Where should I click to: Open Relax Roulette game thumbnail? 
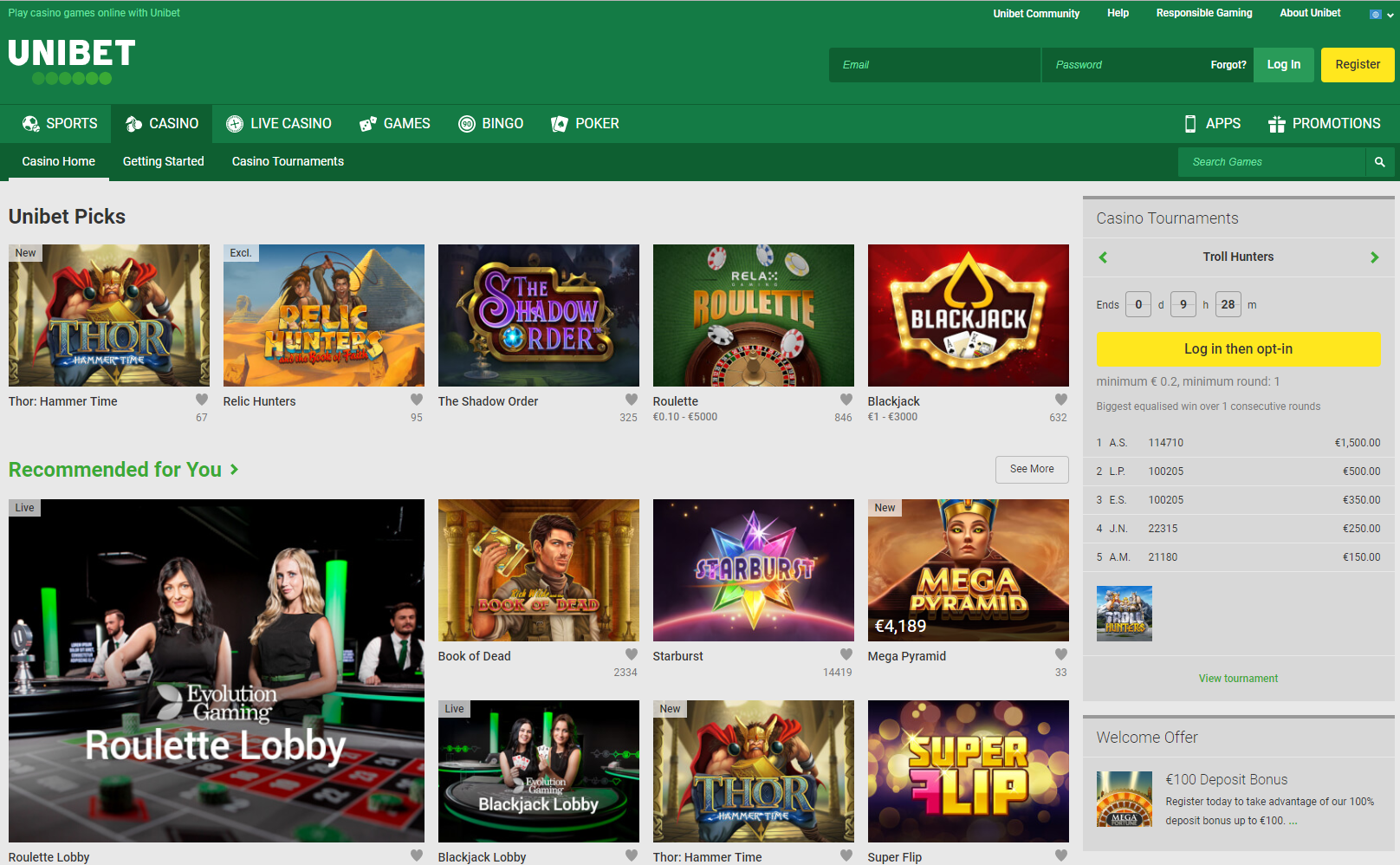click(x=754, y=315)
